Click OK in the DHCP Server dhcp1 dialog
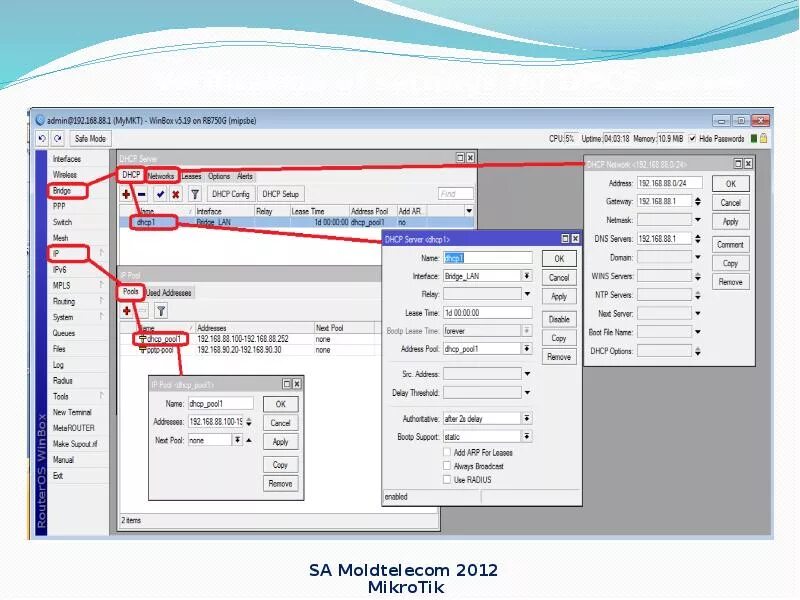Viewport: 800px width, 600px height. click(x=559, y=259)
